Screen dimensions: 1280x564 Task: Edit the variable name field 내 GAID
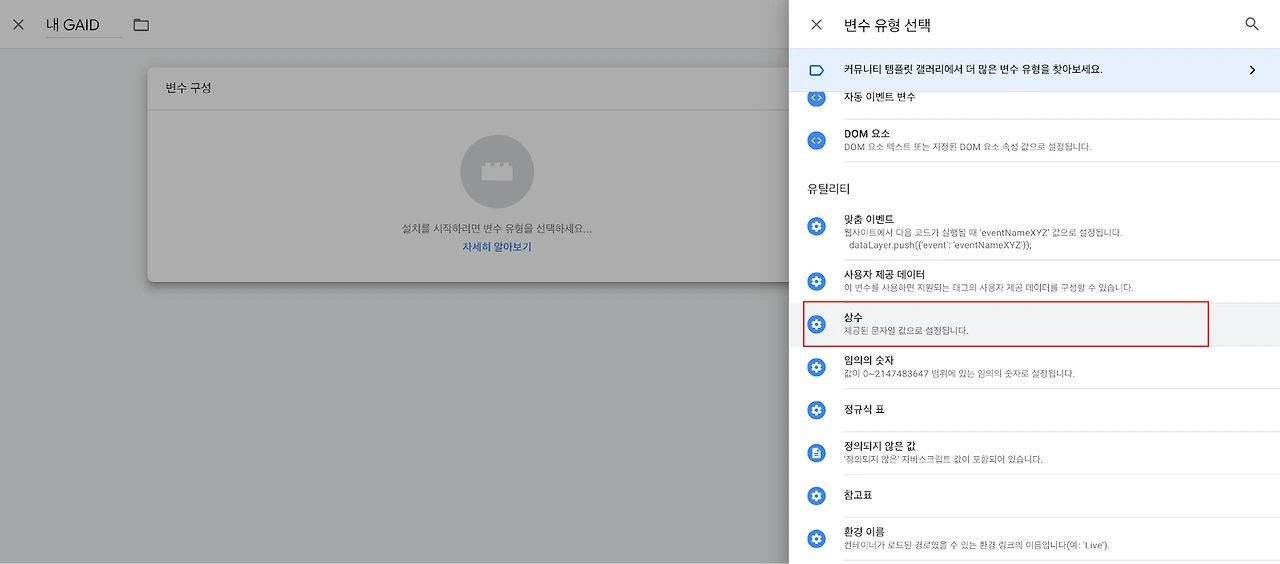[84, 25]
